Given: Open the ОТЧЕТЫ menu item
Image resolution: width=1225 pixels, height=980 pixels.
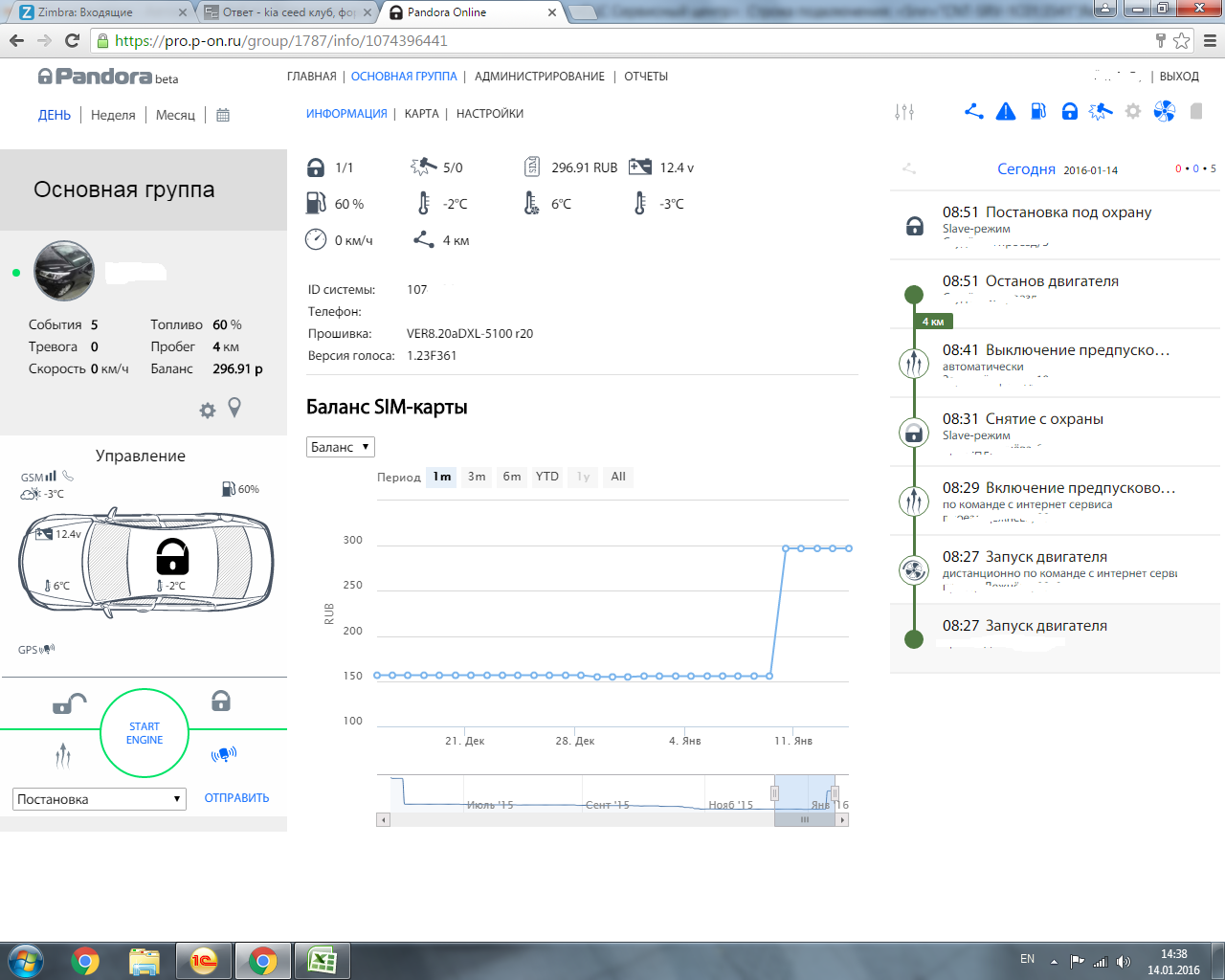Looking at the screenshot, I should tap(646, 77).
